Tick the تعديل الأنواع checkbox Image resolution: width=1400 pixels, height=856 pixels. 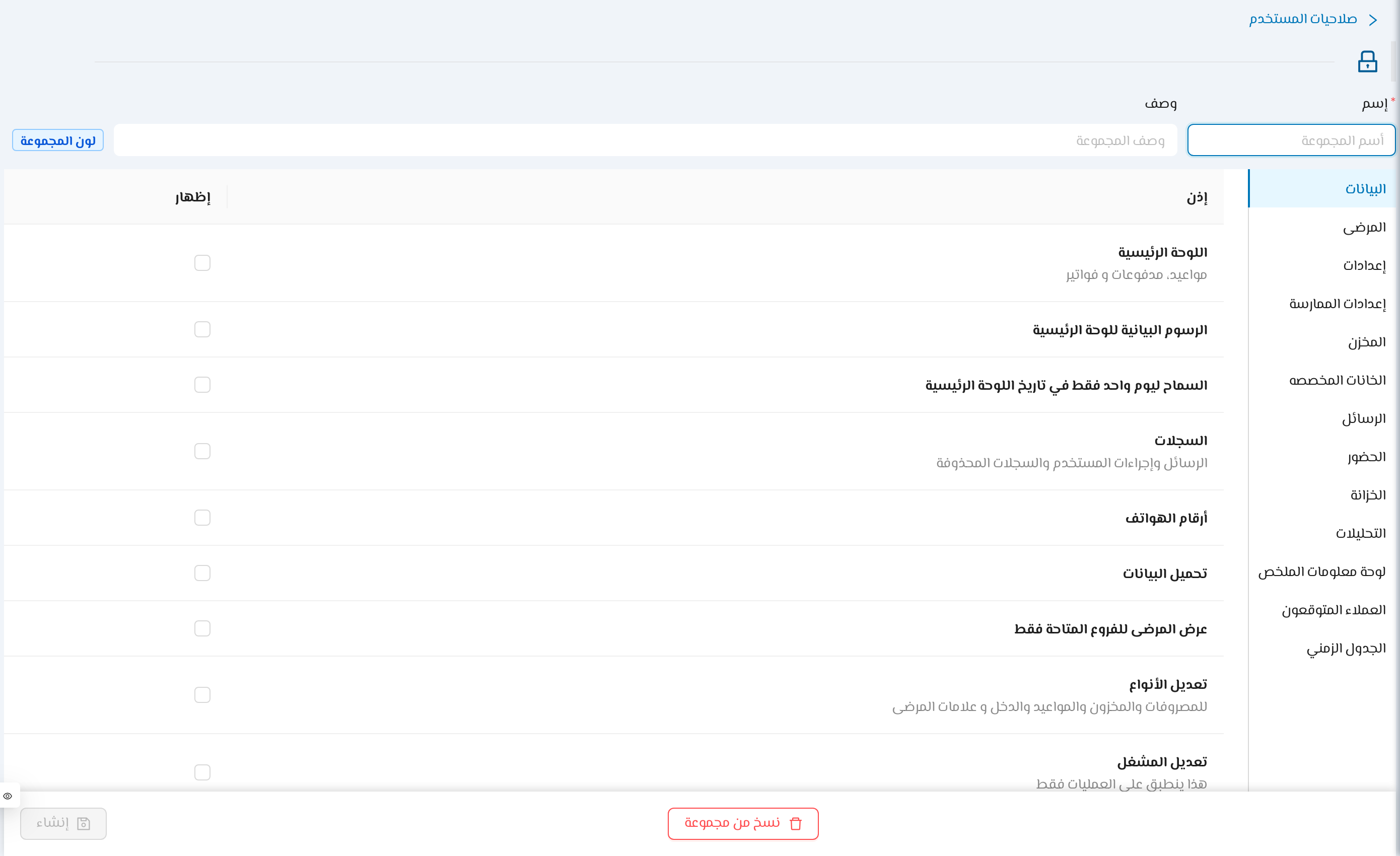pos(202,695)
